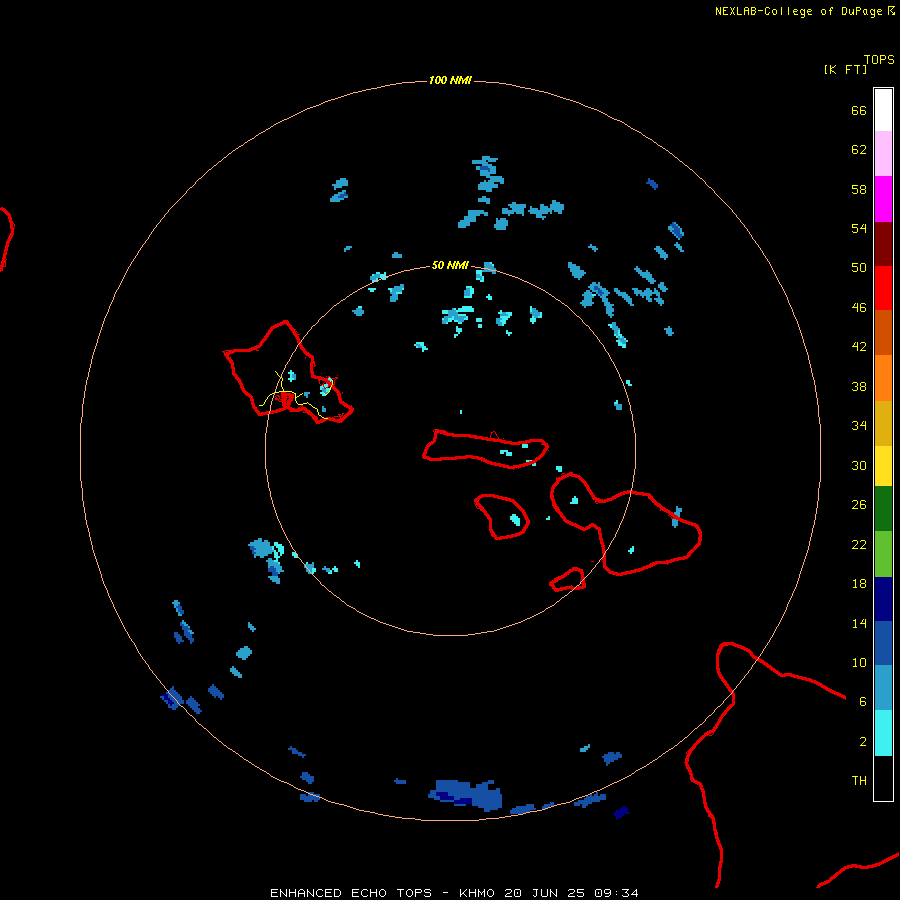Select the light green 26 kft swatch

883,554
